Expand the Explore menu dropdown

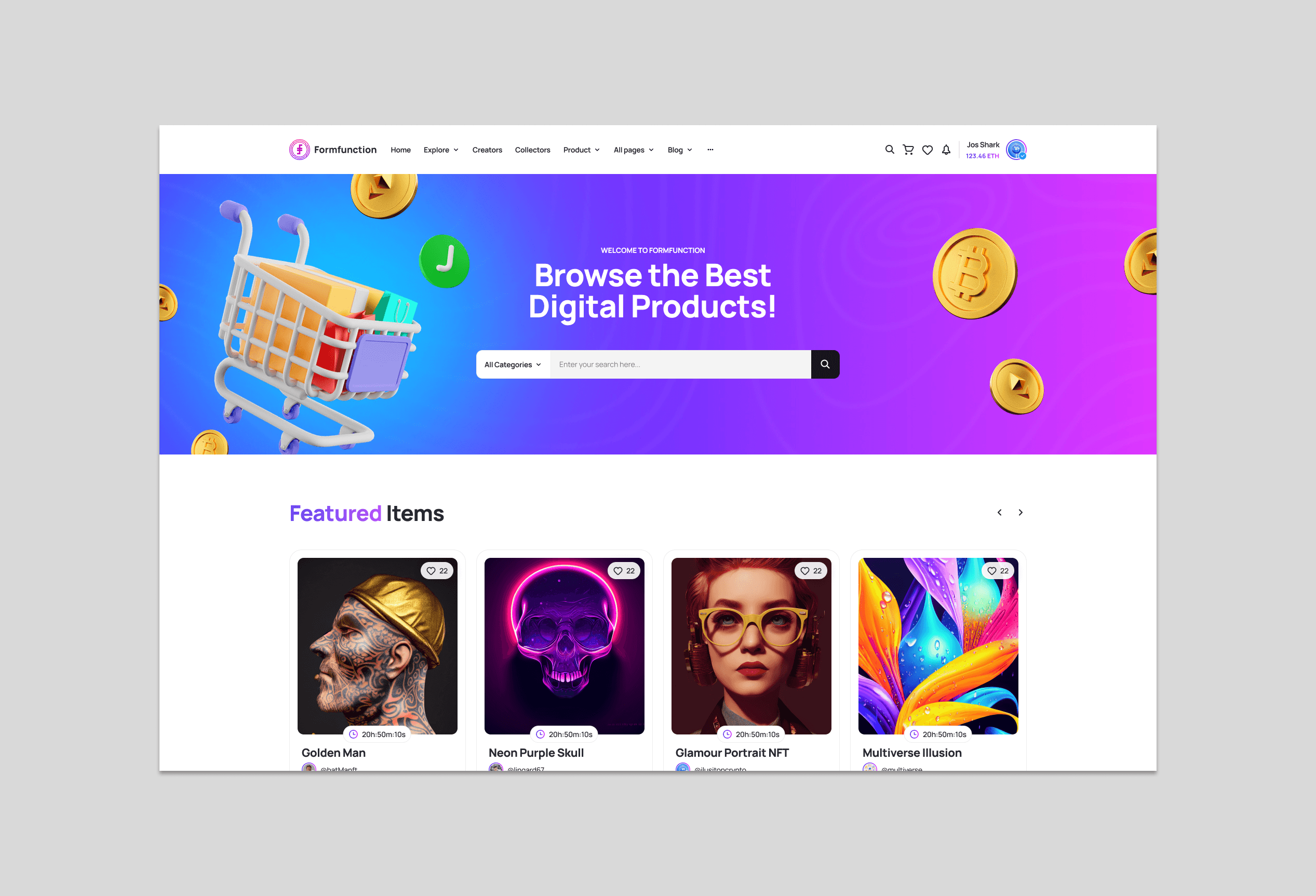(441, 150)
